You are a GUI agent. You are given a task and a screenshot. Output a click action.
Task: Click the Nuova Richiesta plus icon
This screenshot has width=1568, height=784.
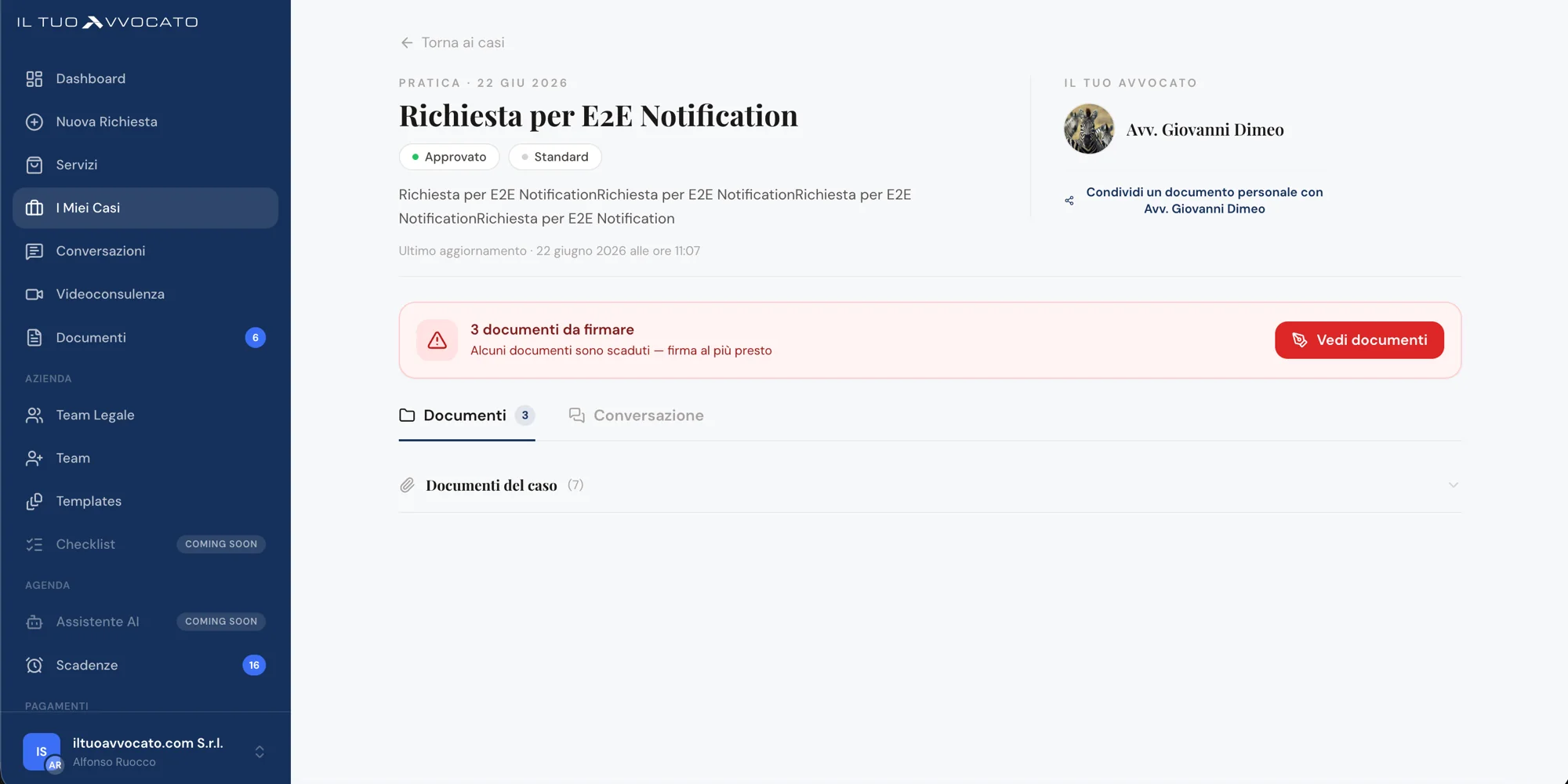[34, 122]
